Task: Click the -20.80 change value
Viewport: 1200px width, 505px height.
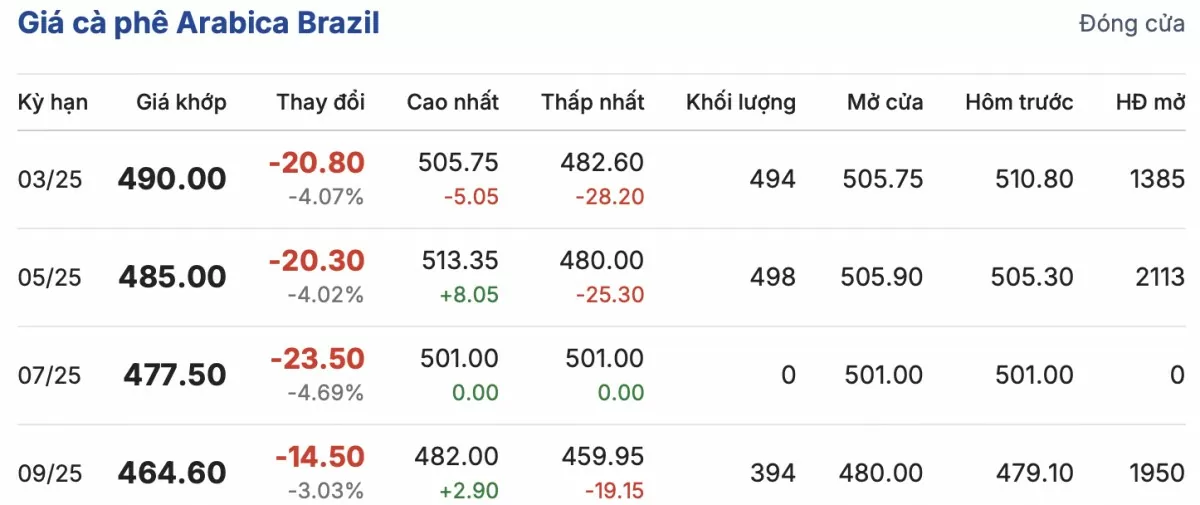Action: (x=317, y=163)
